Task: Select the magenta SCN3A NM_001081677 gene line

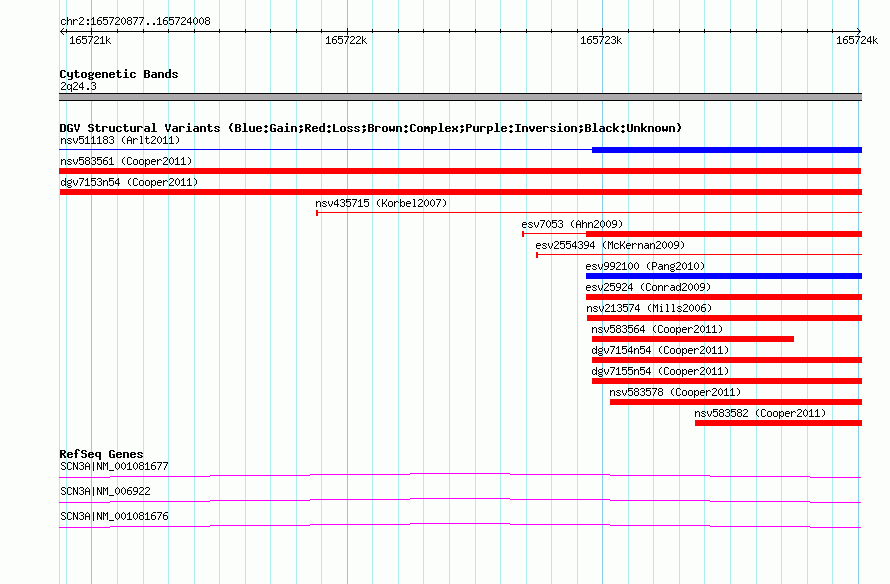Action: pos(460,475)
